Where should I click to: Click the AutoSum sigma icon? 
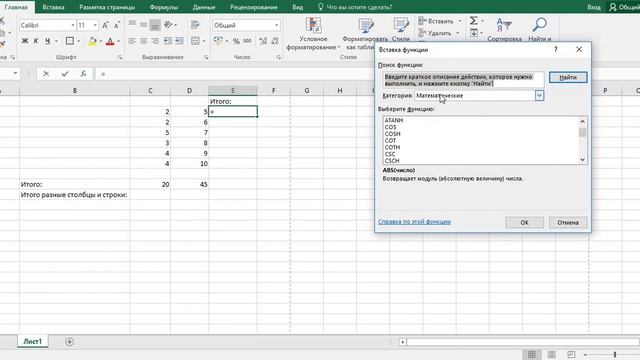[473, 20]
